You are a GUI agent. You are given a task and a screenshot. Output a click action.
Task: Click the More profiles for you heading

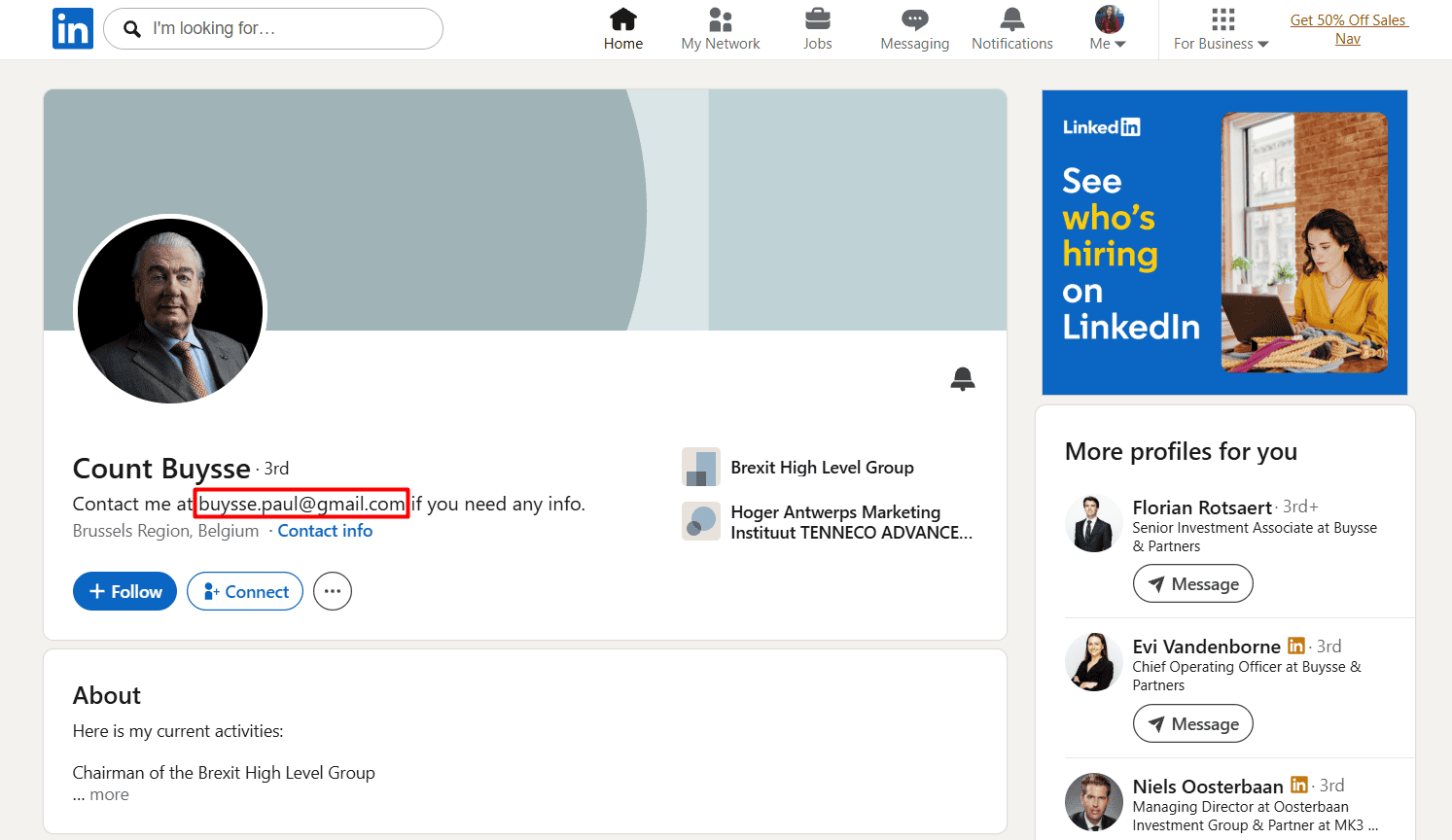point(1182,451)
